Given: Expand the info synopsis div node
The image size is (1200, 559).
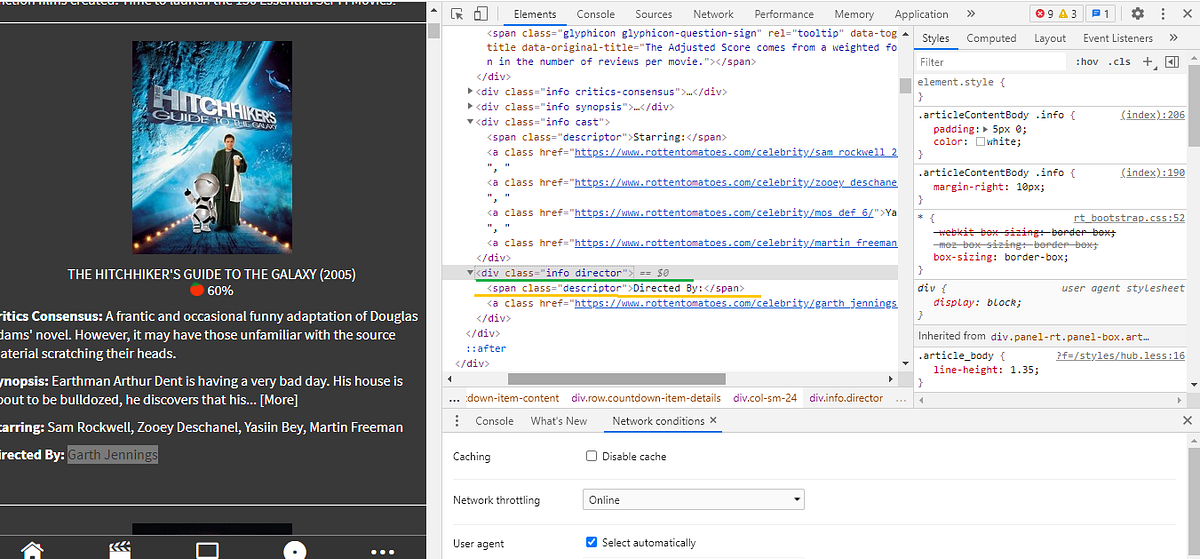Looking at the screenshot, I should pyautogui.click(x=472, y=107).
